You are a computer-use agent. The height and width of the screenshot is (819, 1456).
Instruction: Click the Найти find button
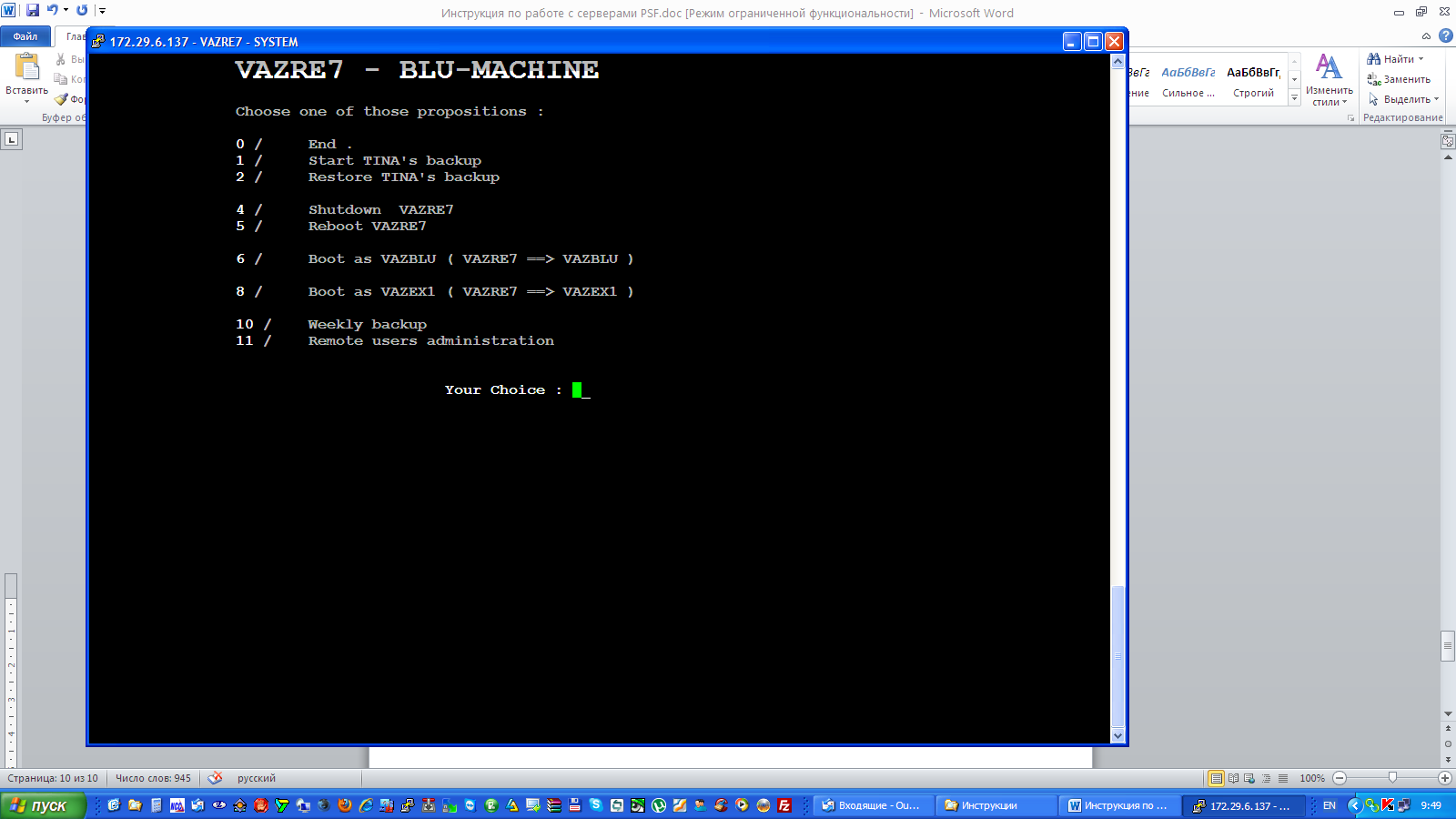pyautogui.click(x=1390, y=59)
